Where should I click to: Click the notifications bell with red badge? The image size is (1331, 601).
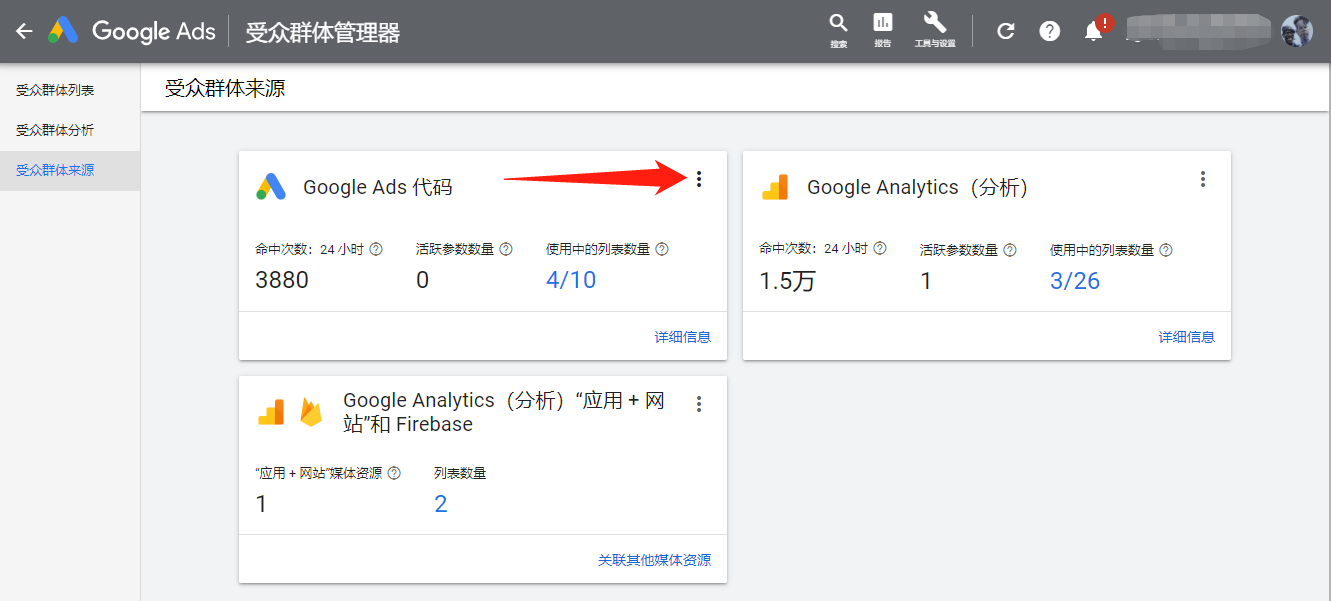[1092, 31]
